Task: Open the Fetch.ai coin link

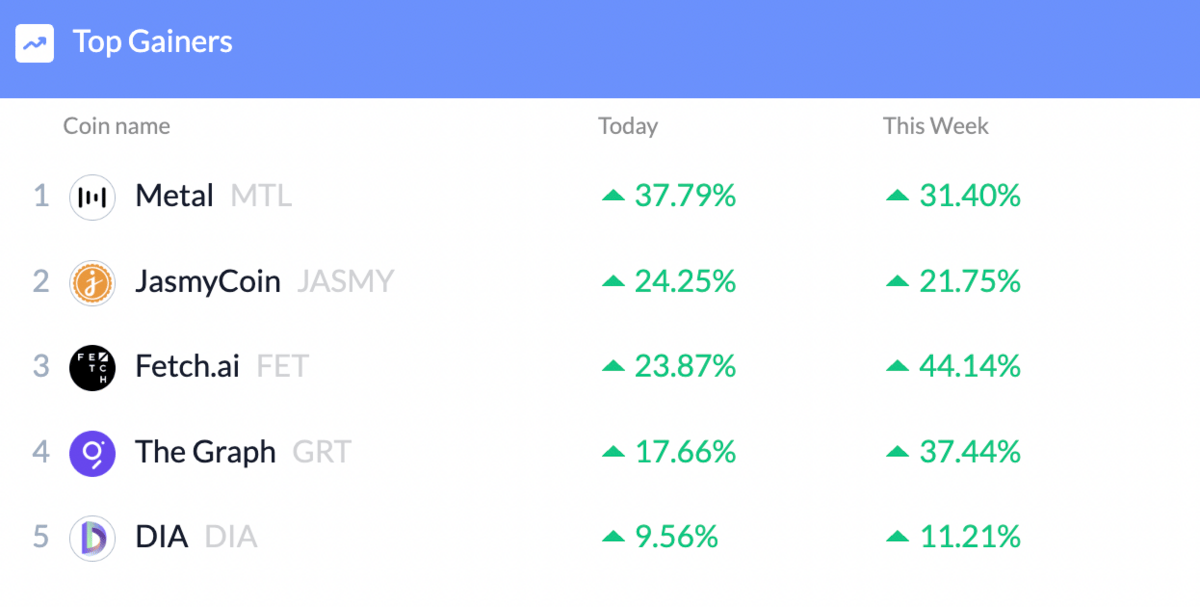Action: [x=188, y=367]
